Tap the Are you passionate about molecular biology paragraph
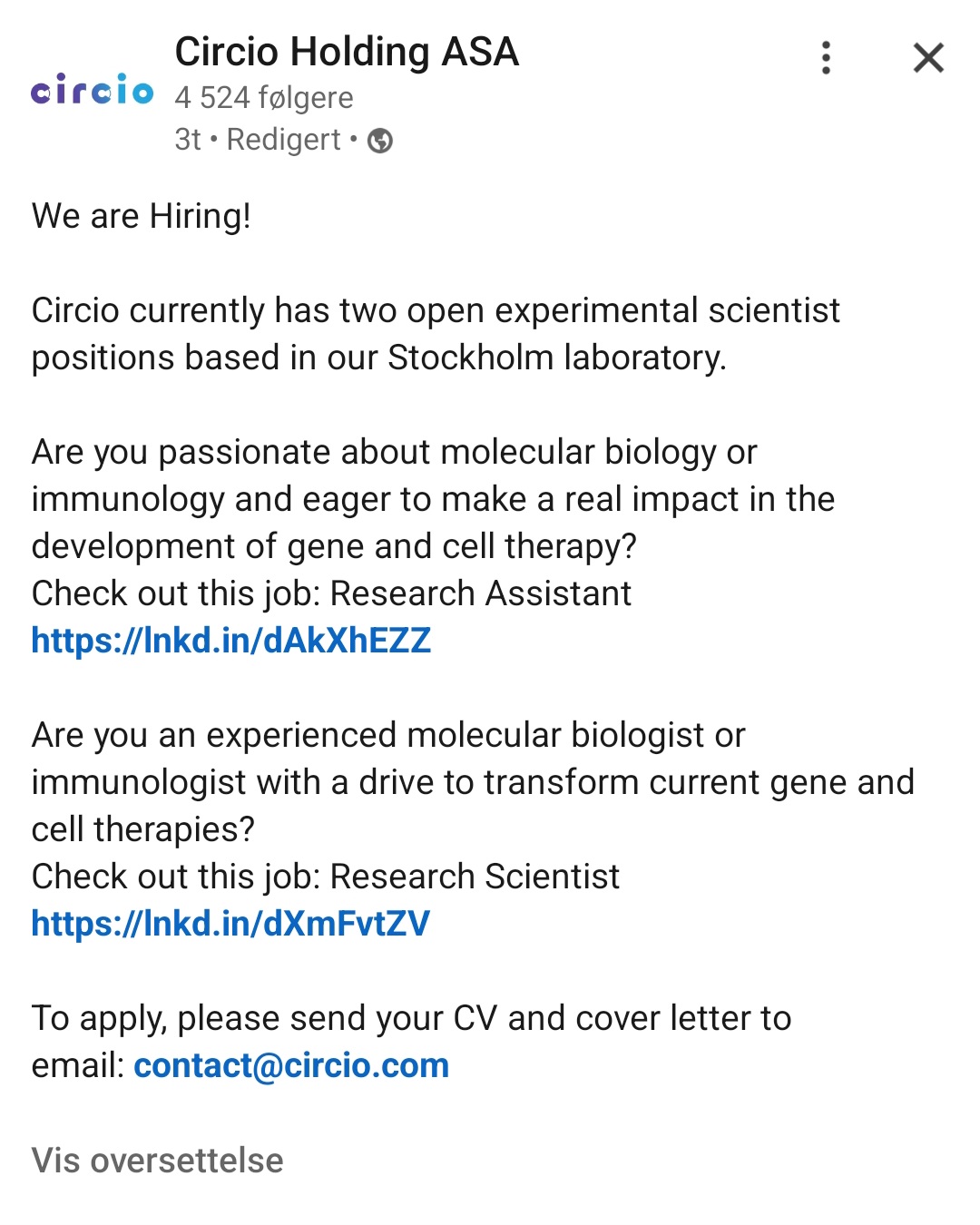This screenshot has width=980, height=1225. tap(433, 499)
